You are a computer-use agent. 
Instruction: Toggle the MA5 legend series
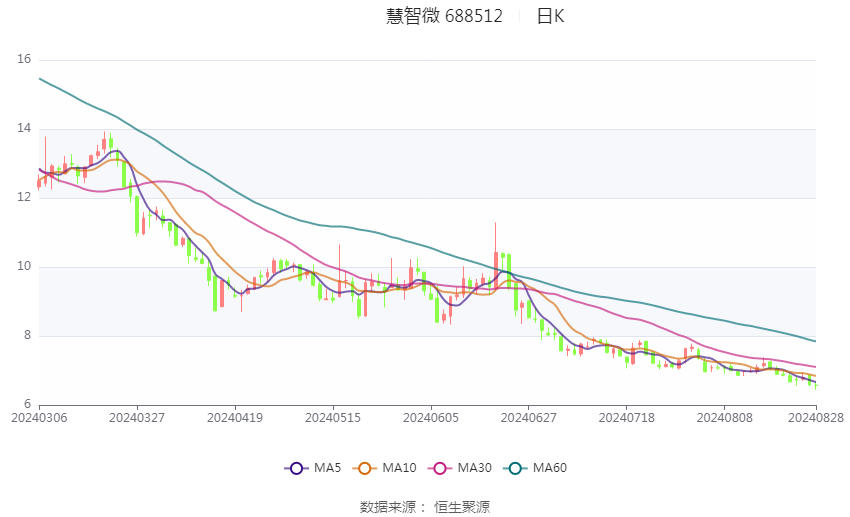click(x=313, y=468)
